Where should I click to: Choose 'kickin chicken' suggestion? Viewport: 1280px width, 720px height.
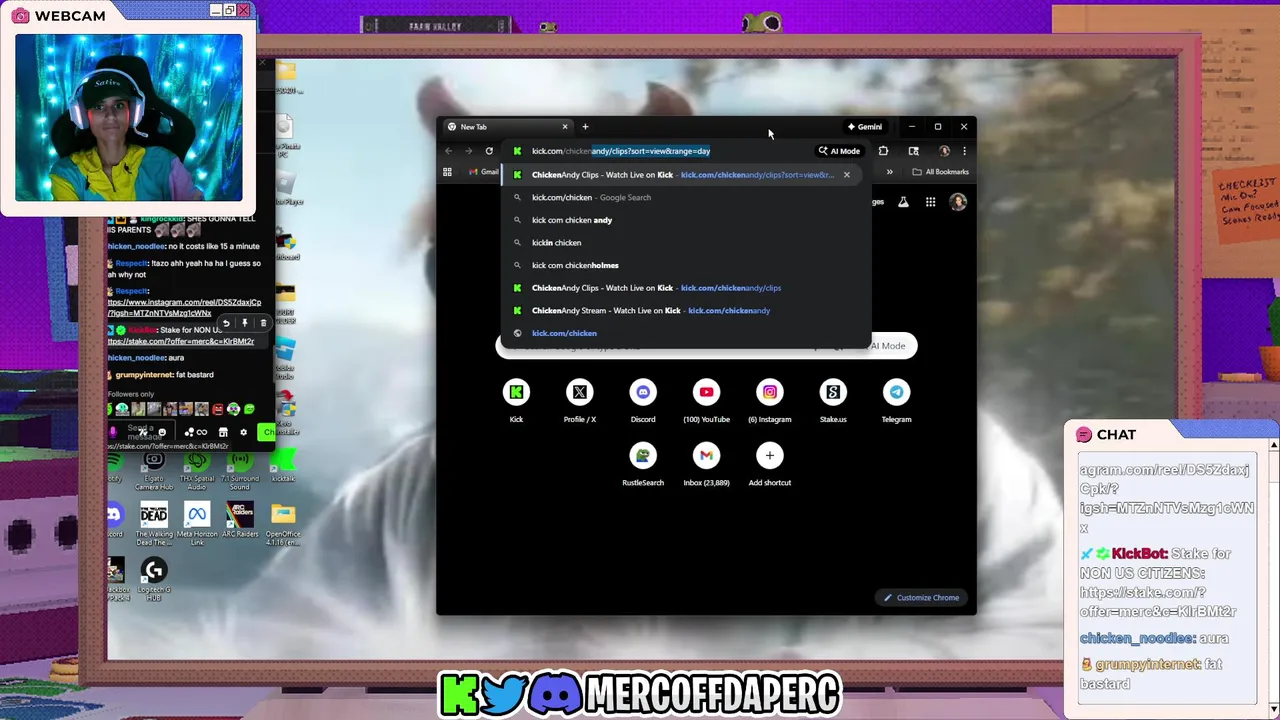click(x=686, y=242)
